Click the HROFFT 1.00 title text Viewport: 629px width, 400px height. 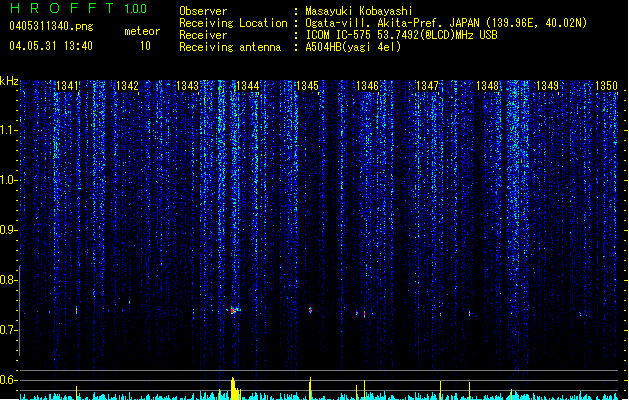(79, 8)
